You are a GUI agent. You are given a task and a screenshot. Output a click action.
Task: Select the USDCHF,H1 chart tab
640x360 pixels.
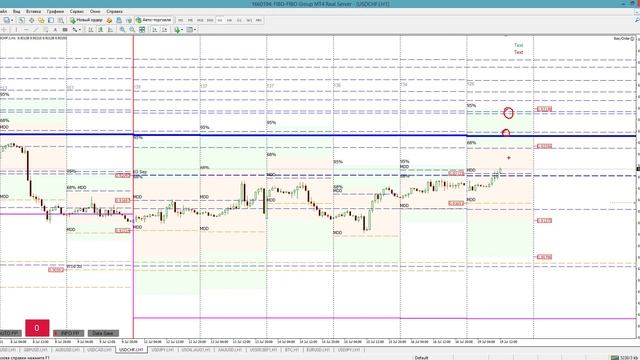coord(131,350)
